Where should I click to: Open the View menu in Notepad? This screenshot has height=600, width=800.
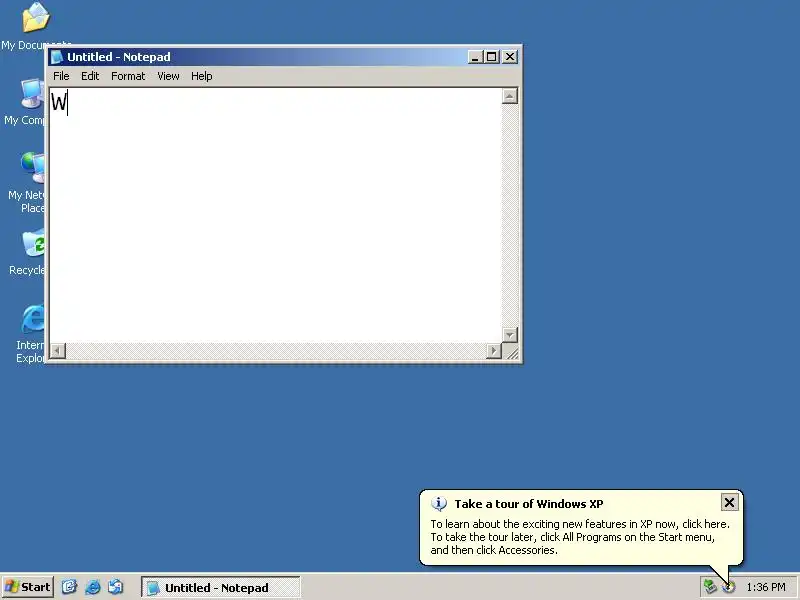(168, 76)
